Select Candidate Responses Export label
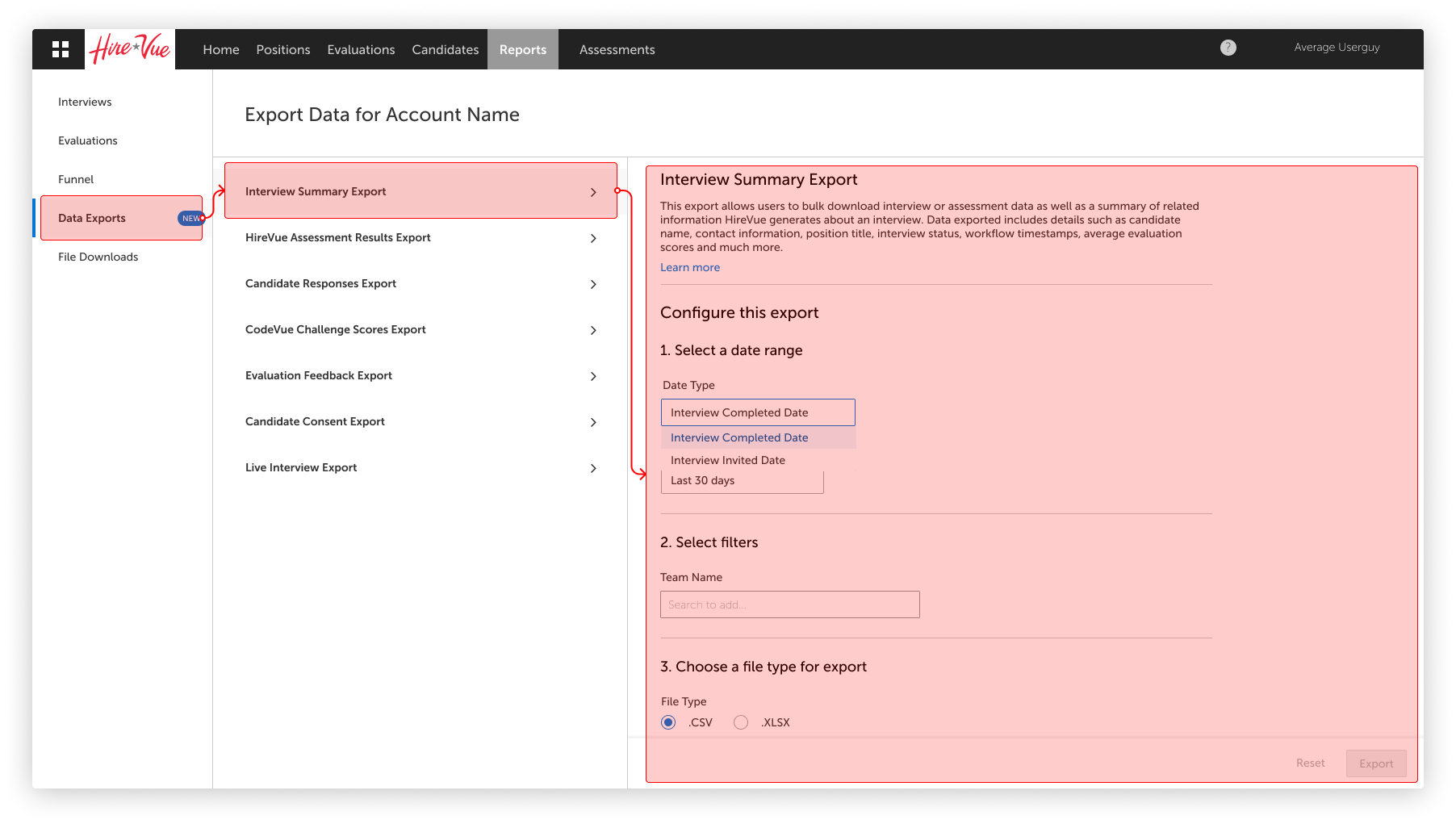The image size is (1456, 824). tap(320, 283)
